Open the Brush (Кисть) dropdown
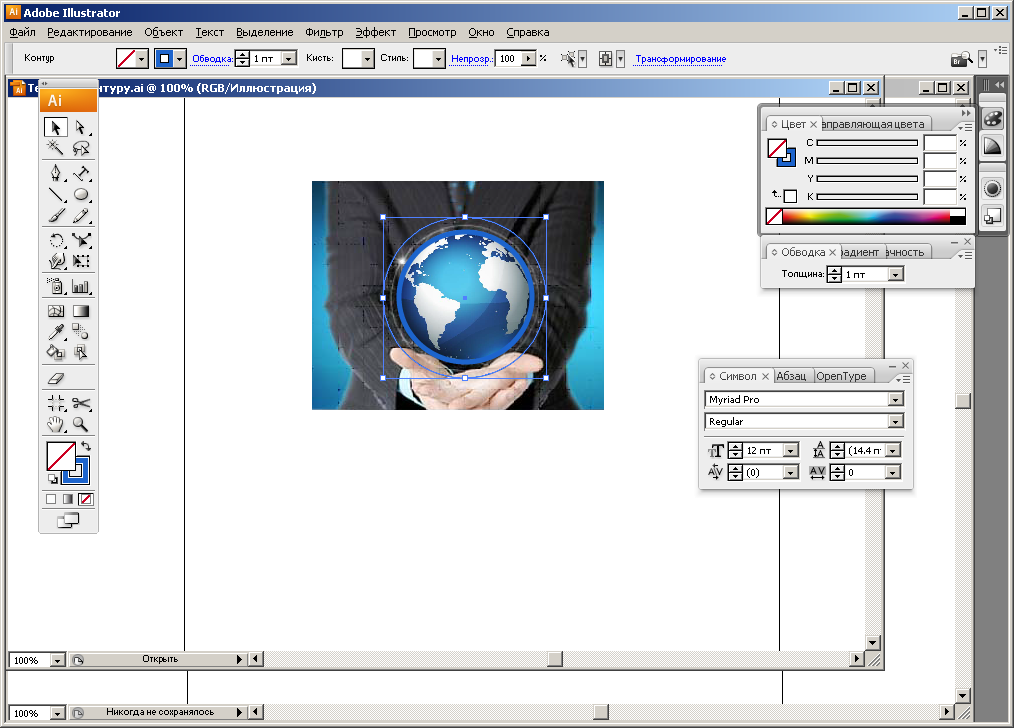This screenshot has height=728, width=1014. 367,59
